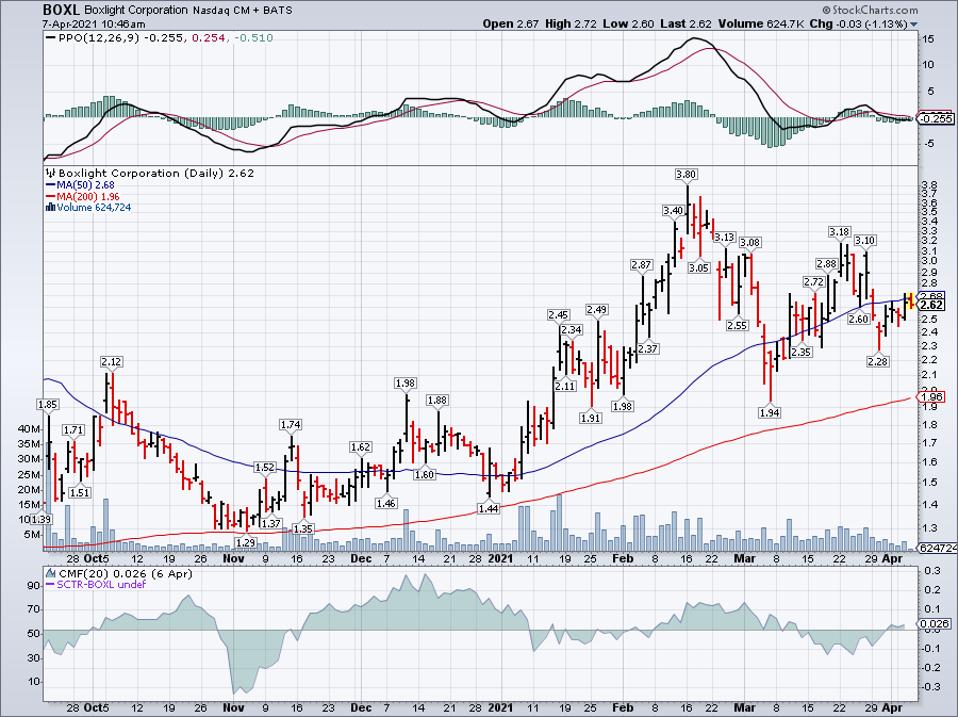The height and width of the screenshot is (717, 958).
Task: Open the StockCharts.com copyright link
Action: coord(869,10)
